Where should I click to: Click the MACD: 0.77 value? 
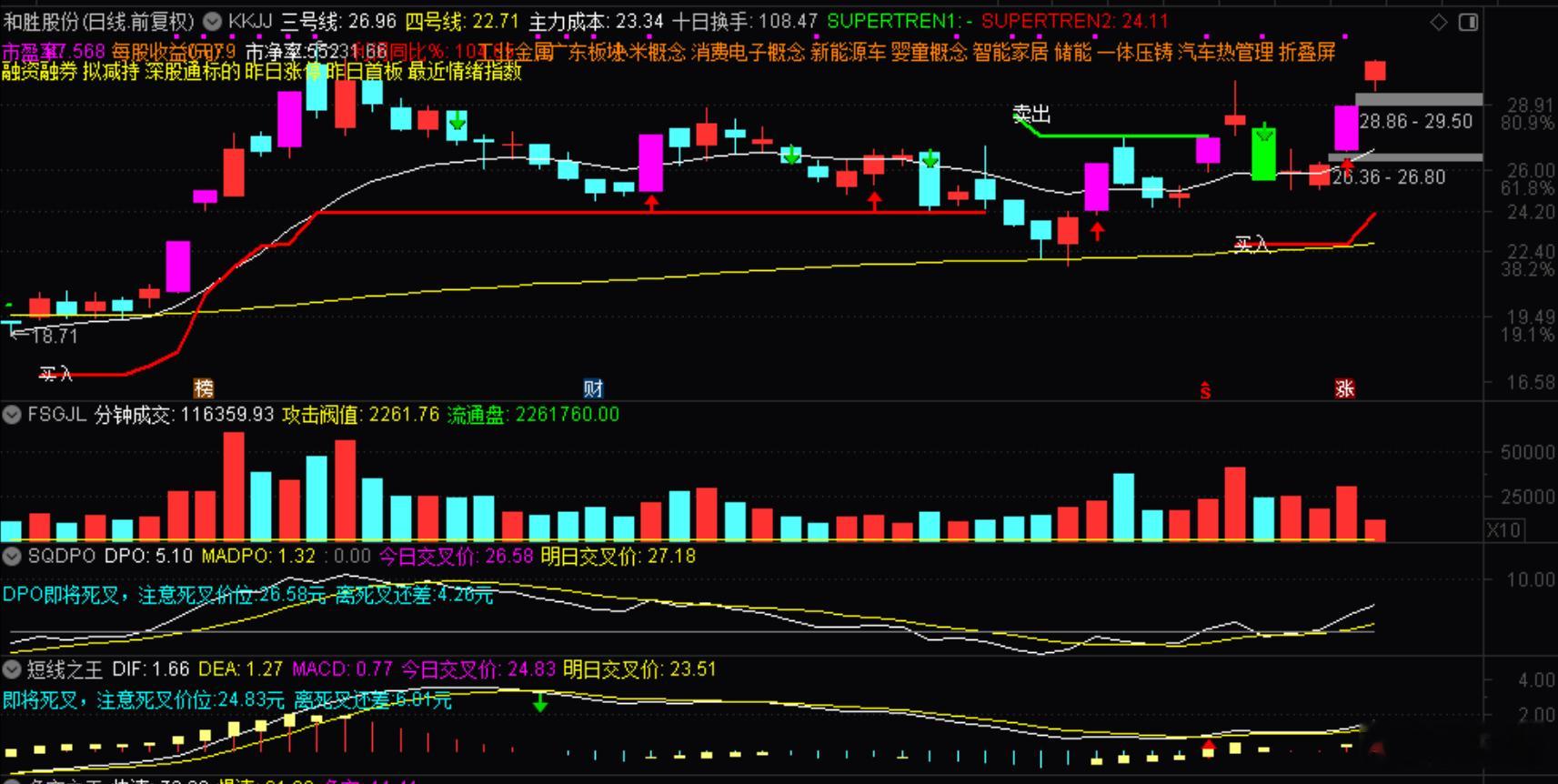pos(342,669)
